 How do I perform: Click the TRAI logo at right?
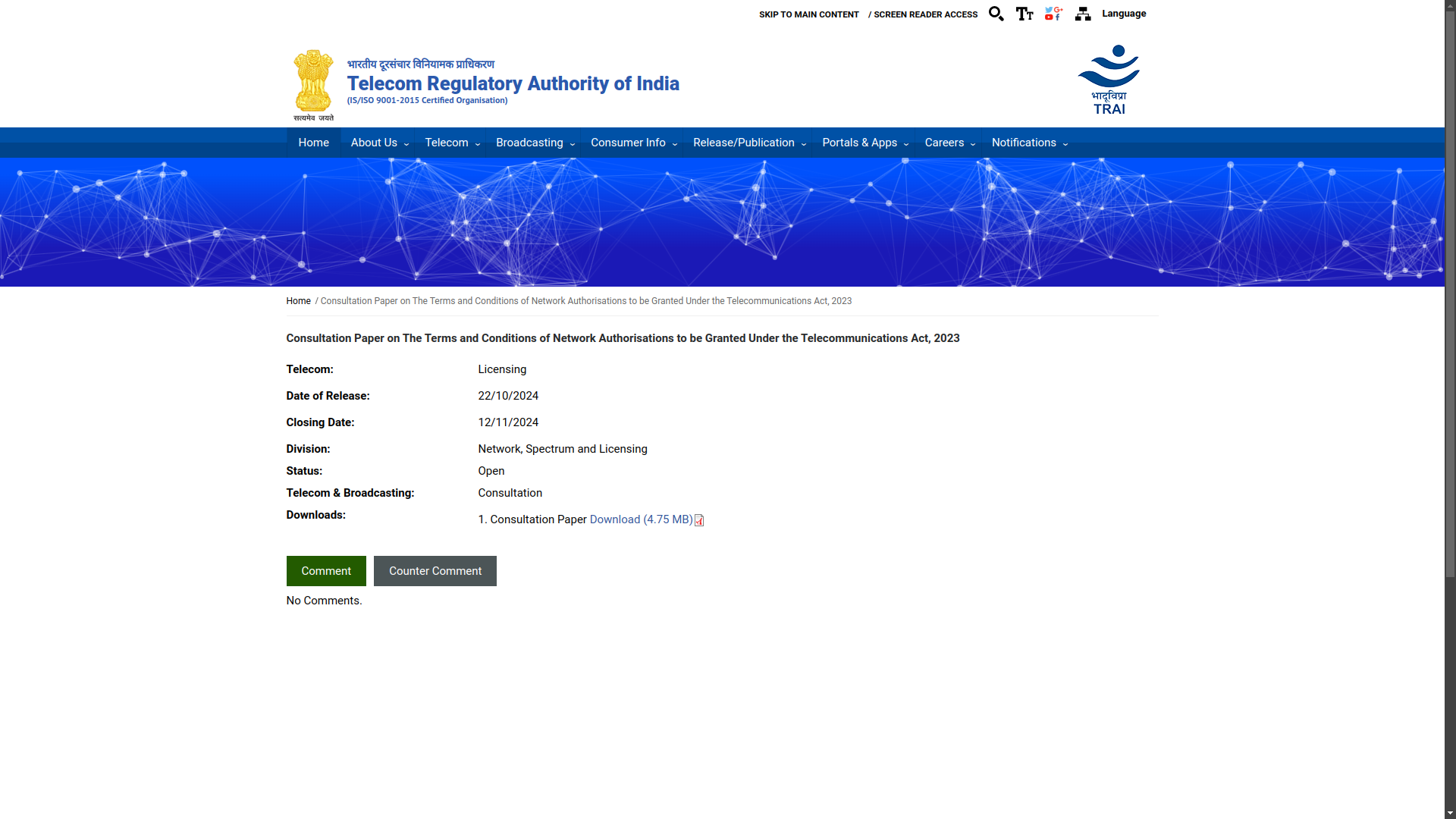[x=1109, y=80]
